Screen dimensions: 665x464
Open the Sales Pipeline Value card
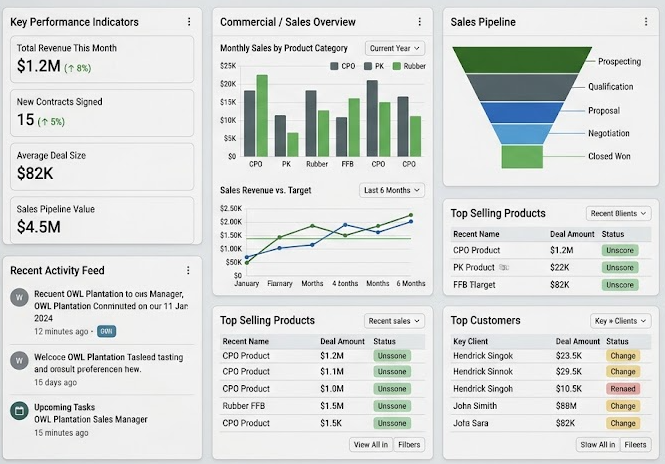click(102, 220)
